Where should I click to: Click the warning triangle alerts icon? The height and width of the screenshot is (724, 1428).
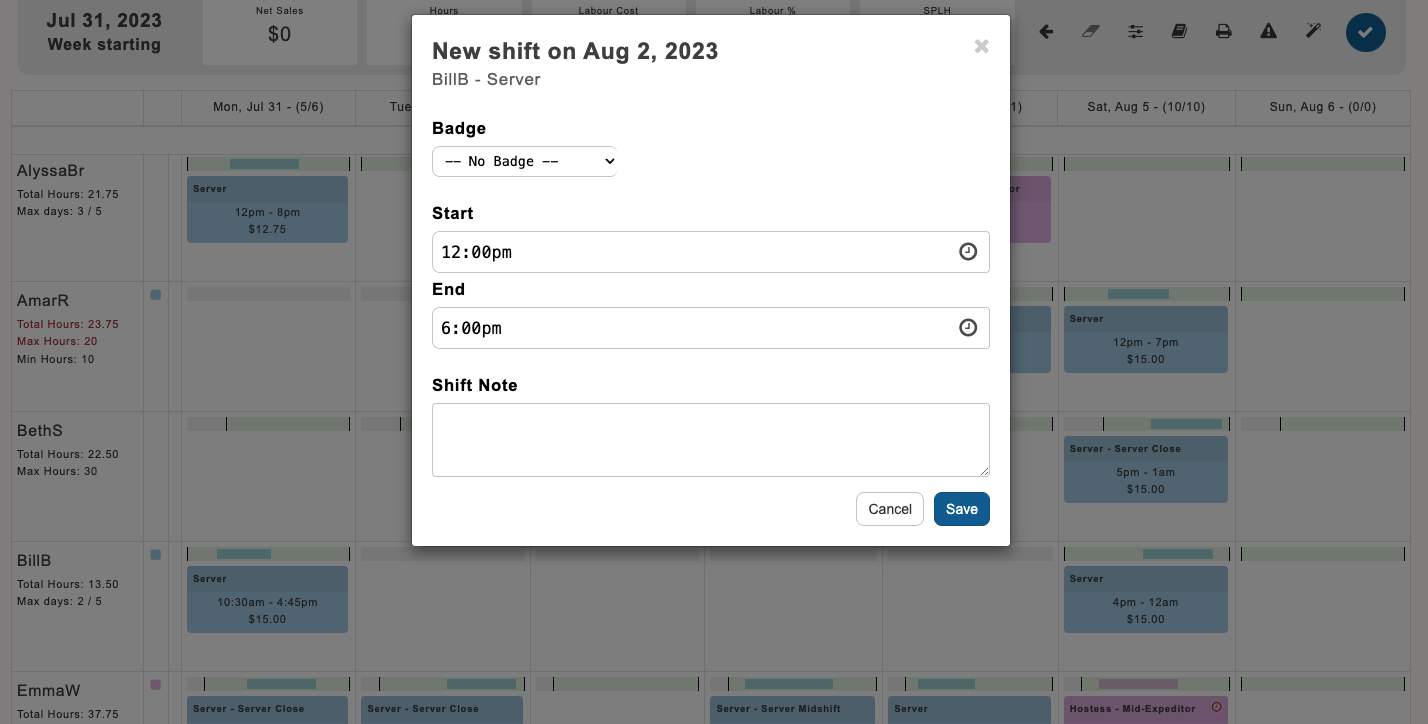click(x=1268, y=31)
